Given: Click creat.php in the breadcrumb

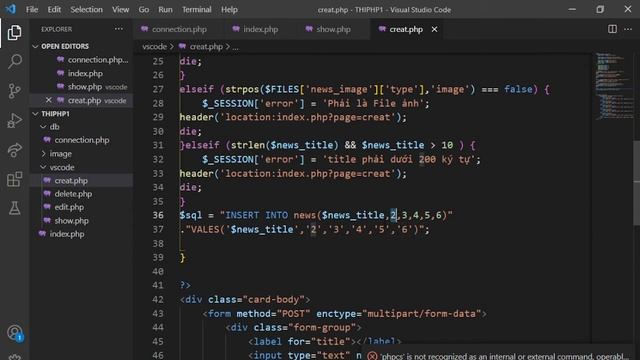Looking at the screenshot, I should 206,47.
